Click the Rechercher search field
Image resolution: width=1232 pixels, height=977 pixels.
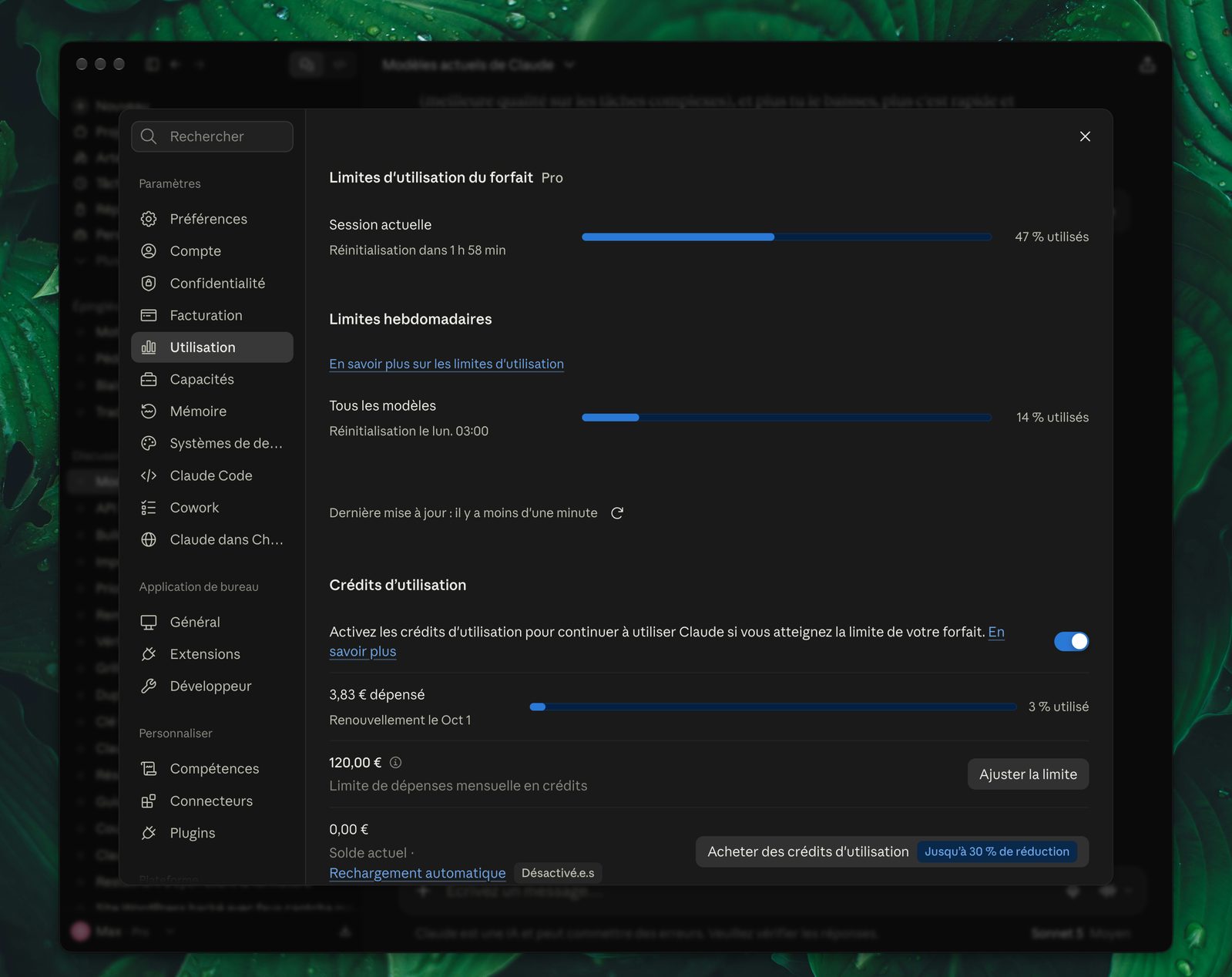pyautogui.click(x=212, y=136)
